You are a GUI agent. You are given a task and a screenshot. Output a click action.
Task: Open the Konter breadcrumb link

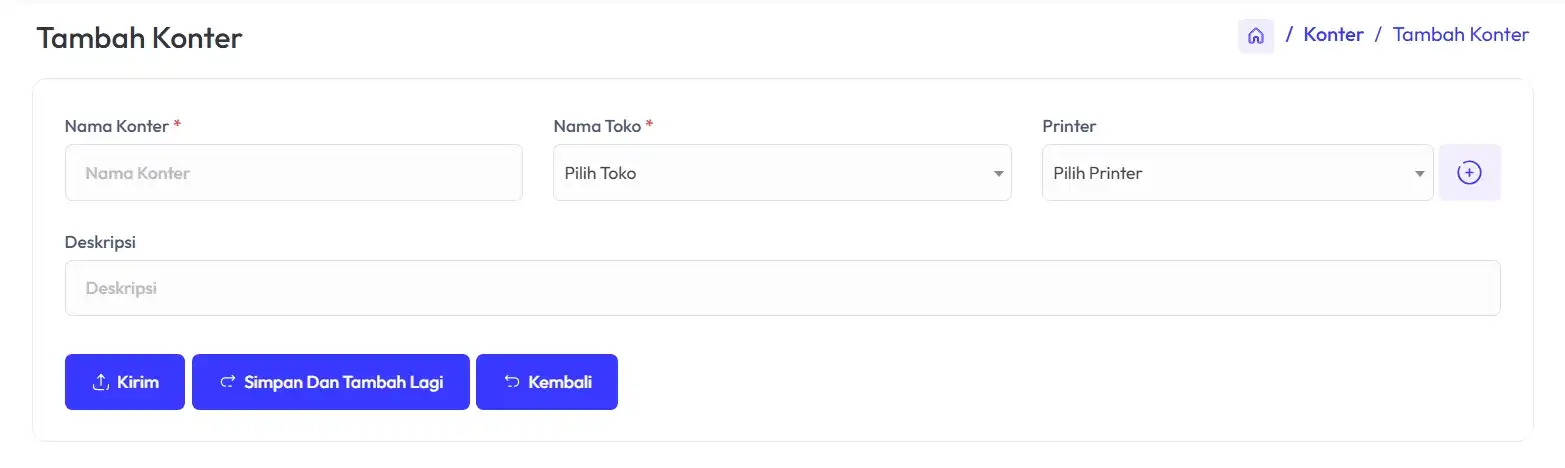coord(1333,35)
